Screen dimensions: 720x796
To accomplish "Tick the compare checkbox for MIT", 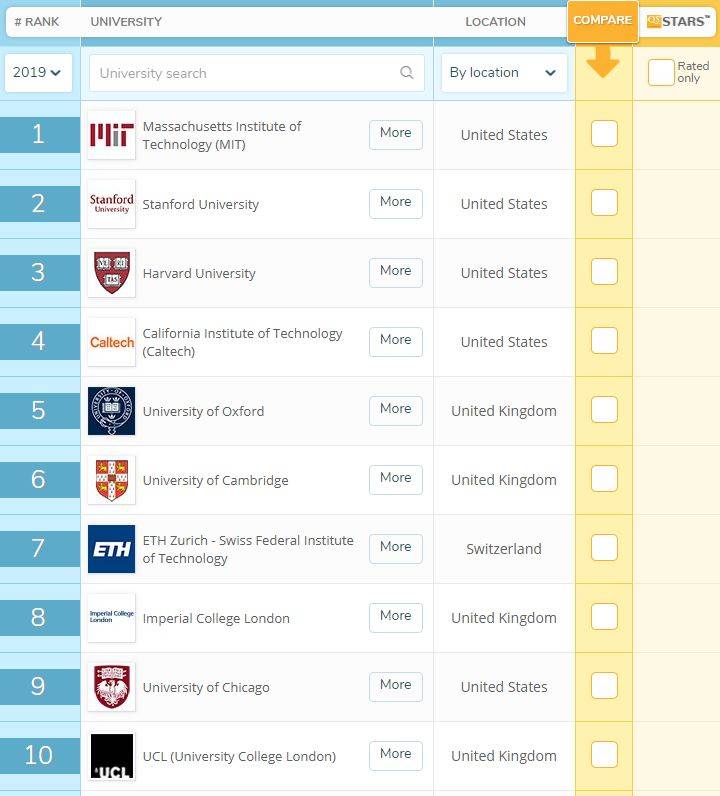I will pos(604,134).
